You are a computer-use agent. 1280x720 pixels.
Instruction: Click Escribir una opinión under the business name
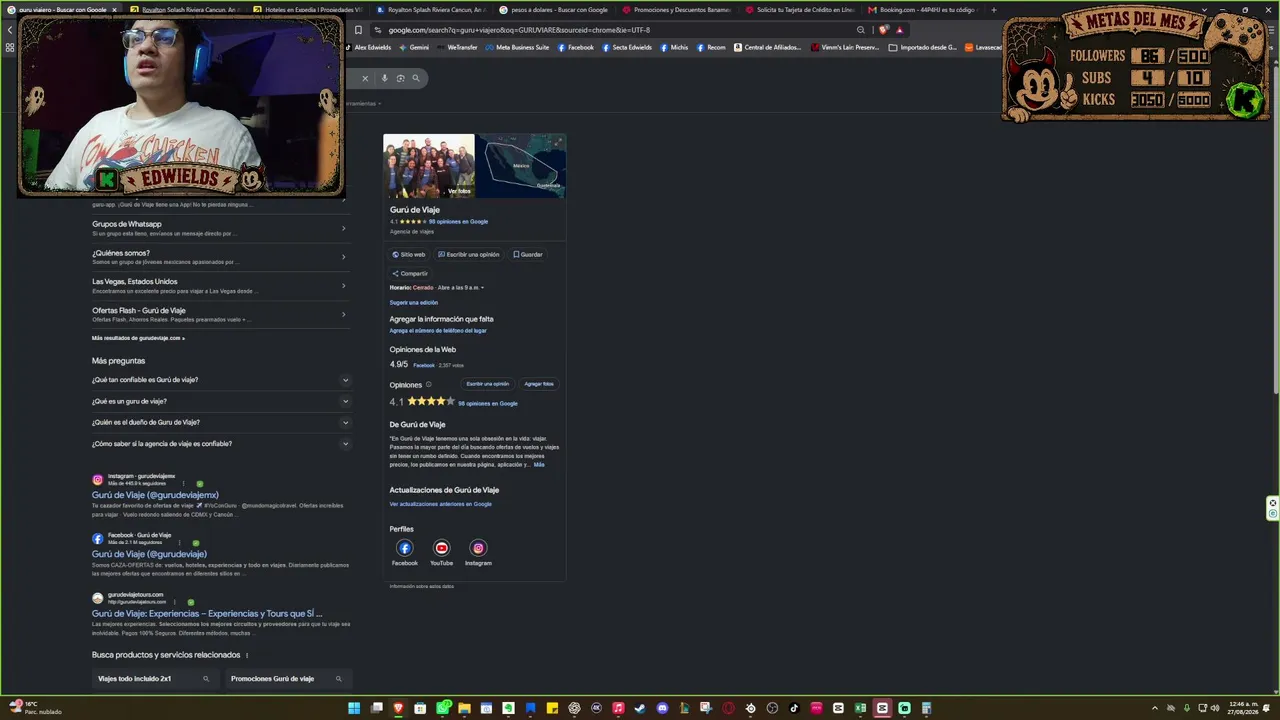(x=468, y=255)
